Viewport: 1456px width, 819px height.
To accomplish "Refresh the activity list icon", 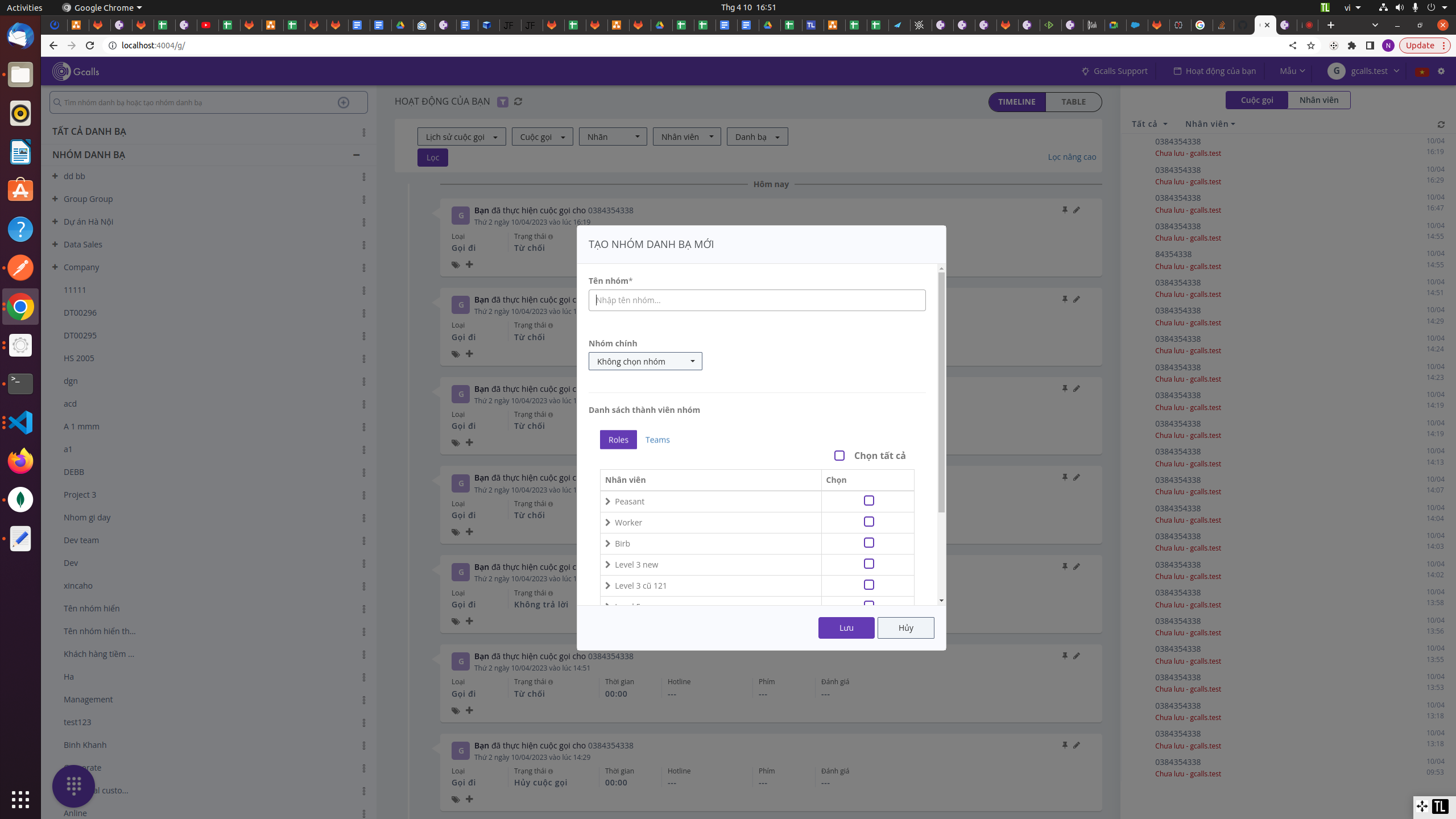I will pos(518,101).
